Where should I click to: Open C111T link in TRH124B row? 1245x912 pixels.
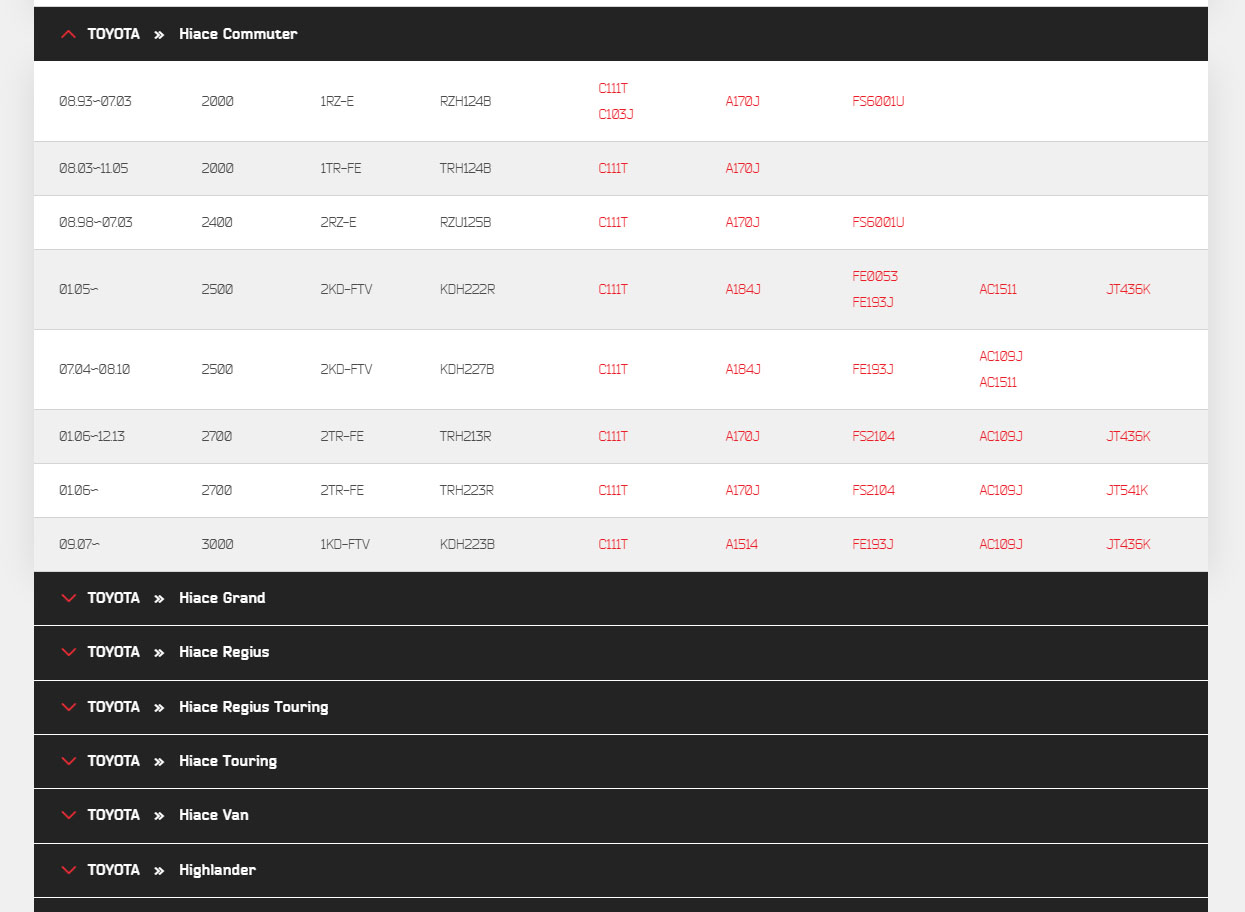point(613,168)
